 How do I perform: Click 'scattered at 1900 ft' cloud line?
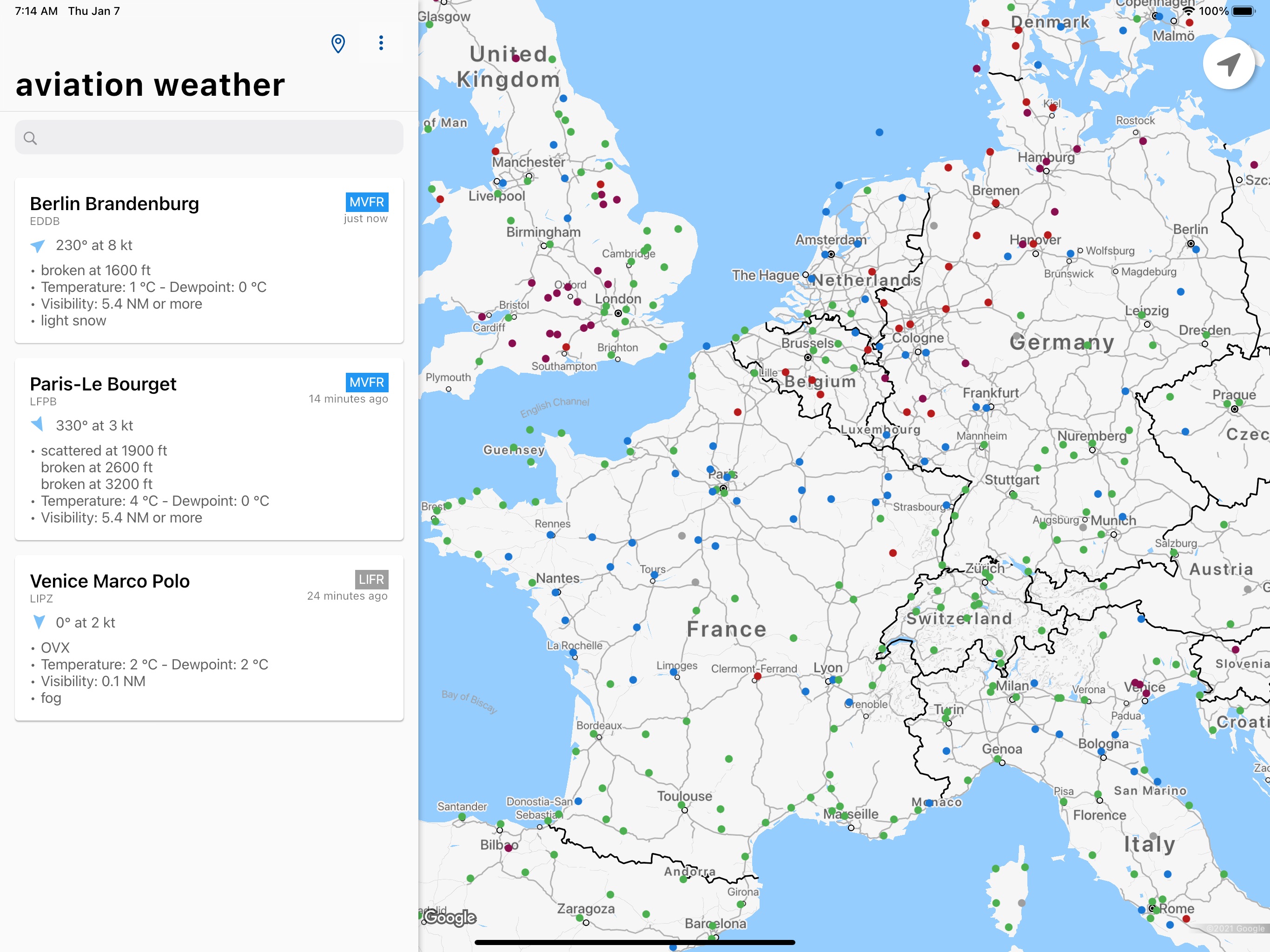click(x=104, y=450)
